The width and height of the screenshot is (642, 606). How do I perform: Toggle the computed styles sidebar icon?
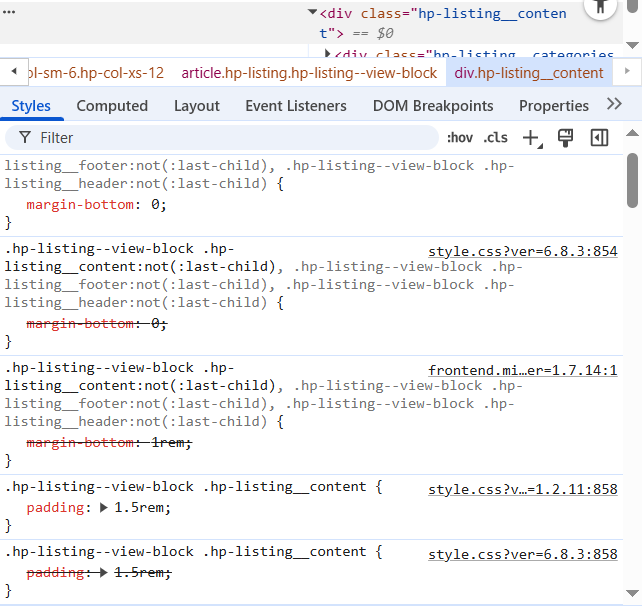(x=599, y=138)
